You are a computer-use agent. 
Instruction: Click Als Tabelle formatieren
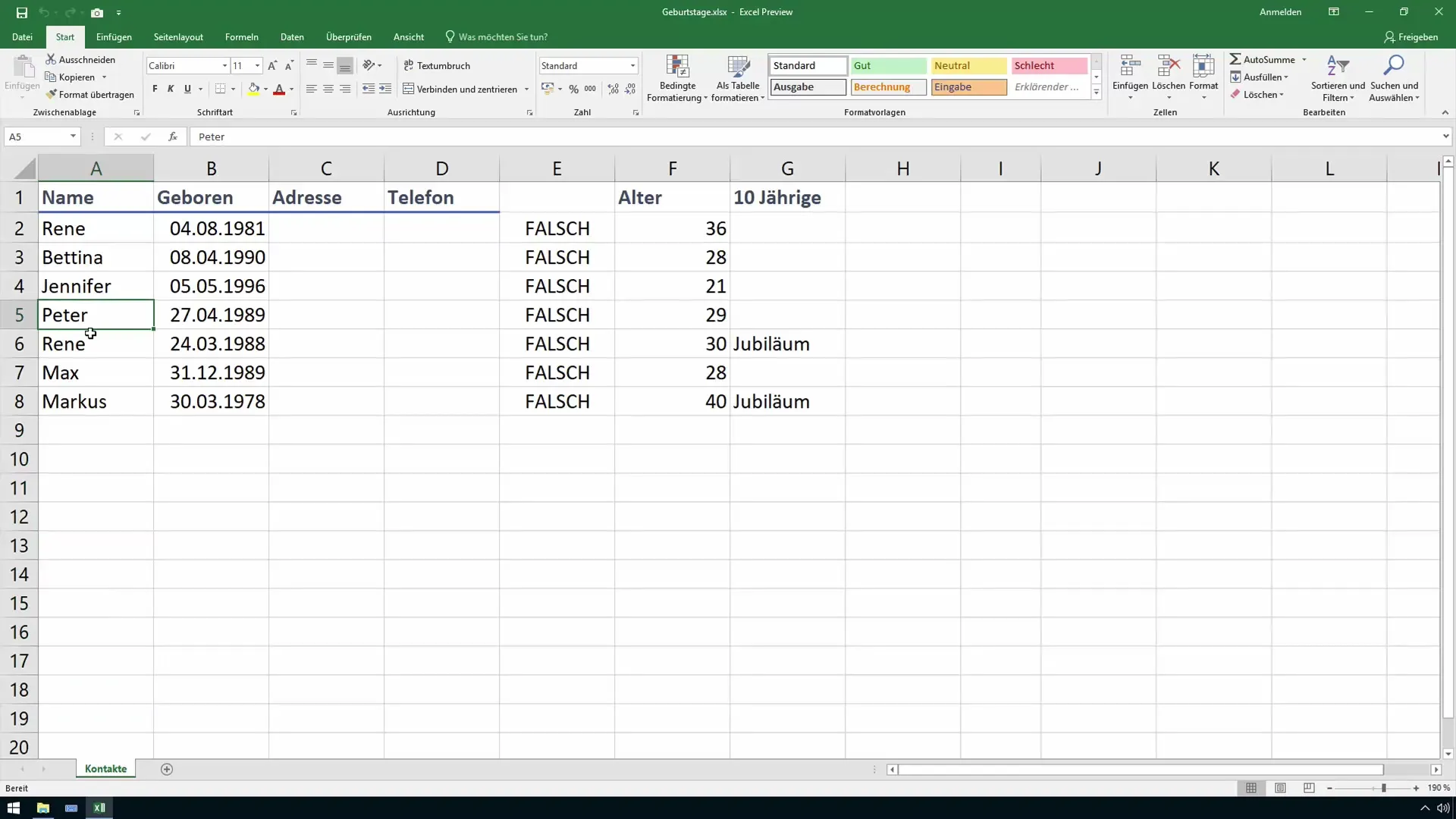click(x=738, y=78)
